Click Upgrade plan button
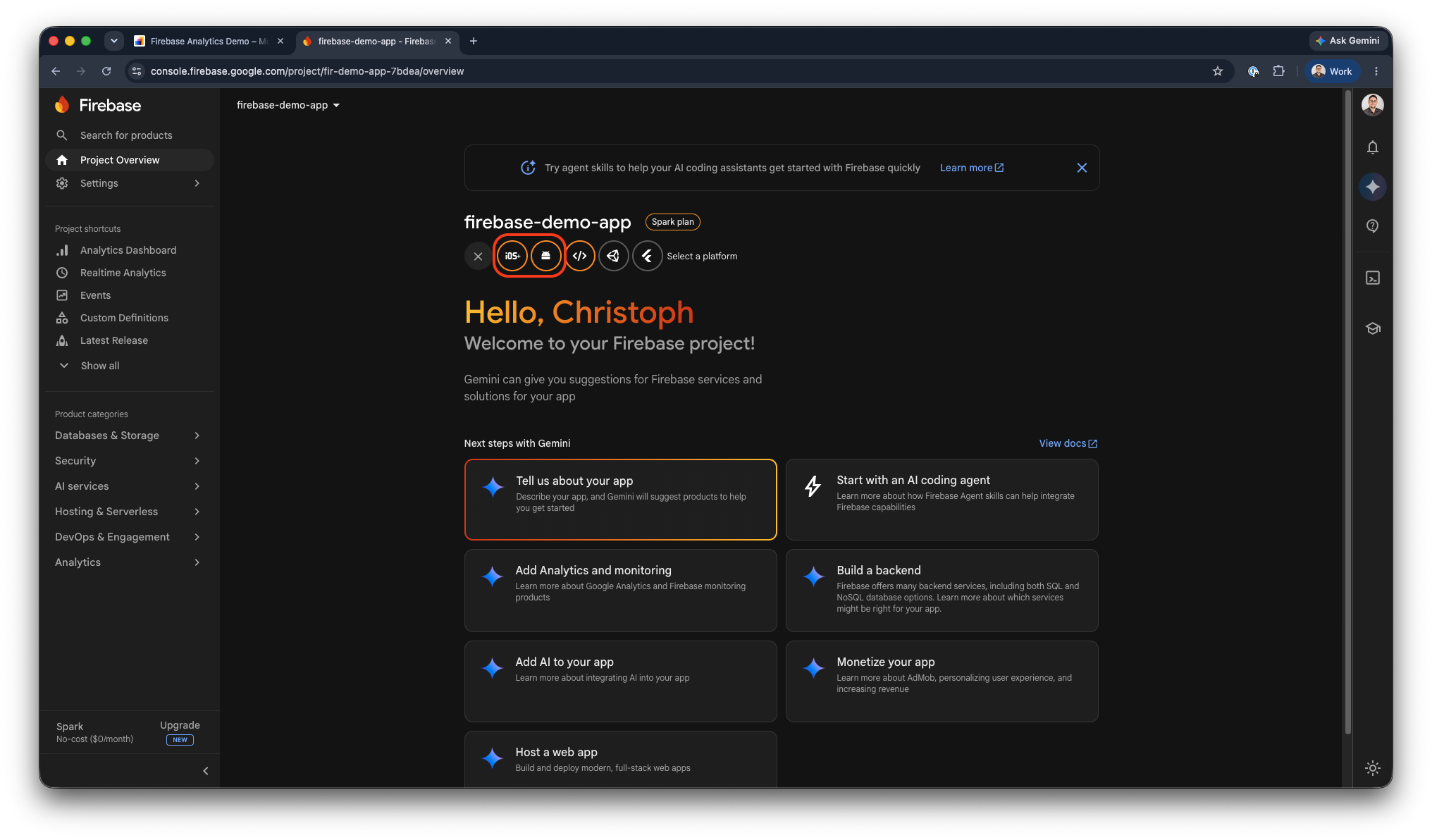Image resolution: width=1432 pixels, height=840 pixels. pyautogui.click(x=180, y=732)
